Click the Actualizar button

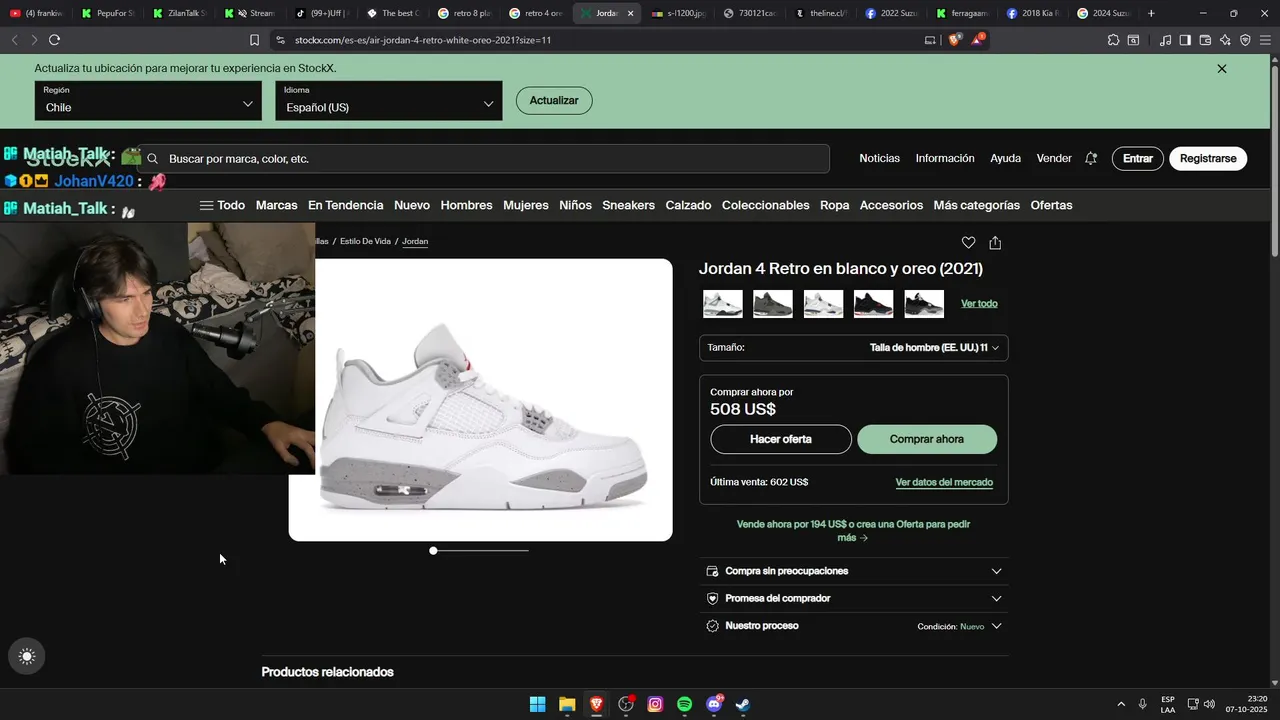point(554,101)
